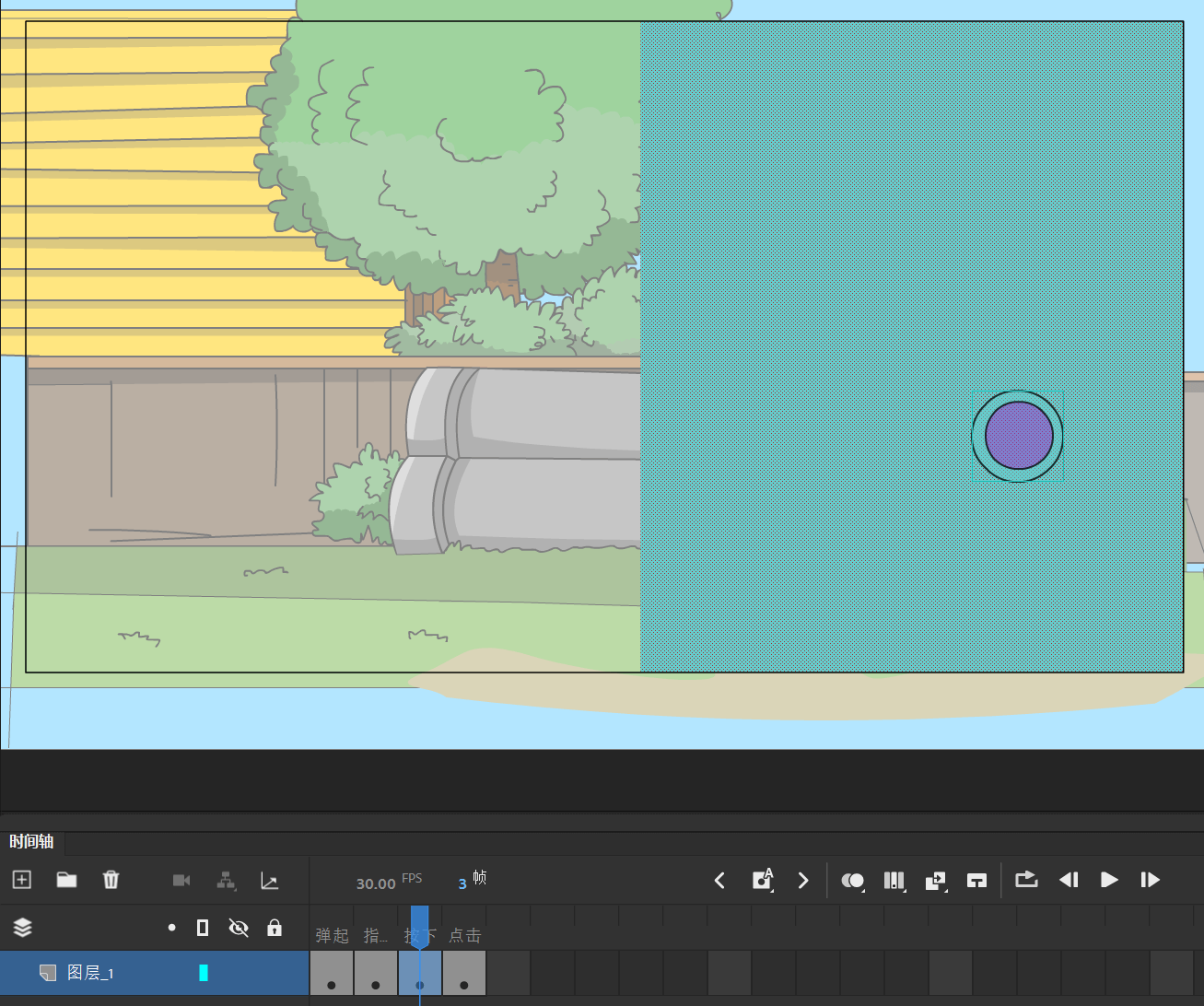Select the 图层_1 layer name
Image resolution: width=1204 pixels, height=1006 pixels.
click(x=90, y=973)
